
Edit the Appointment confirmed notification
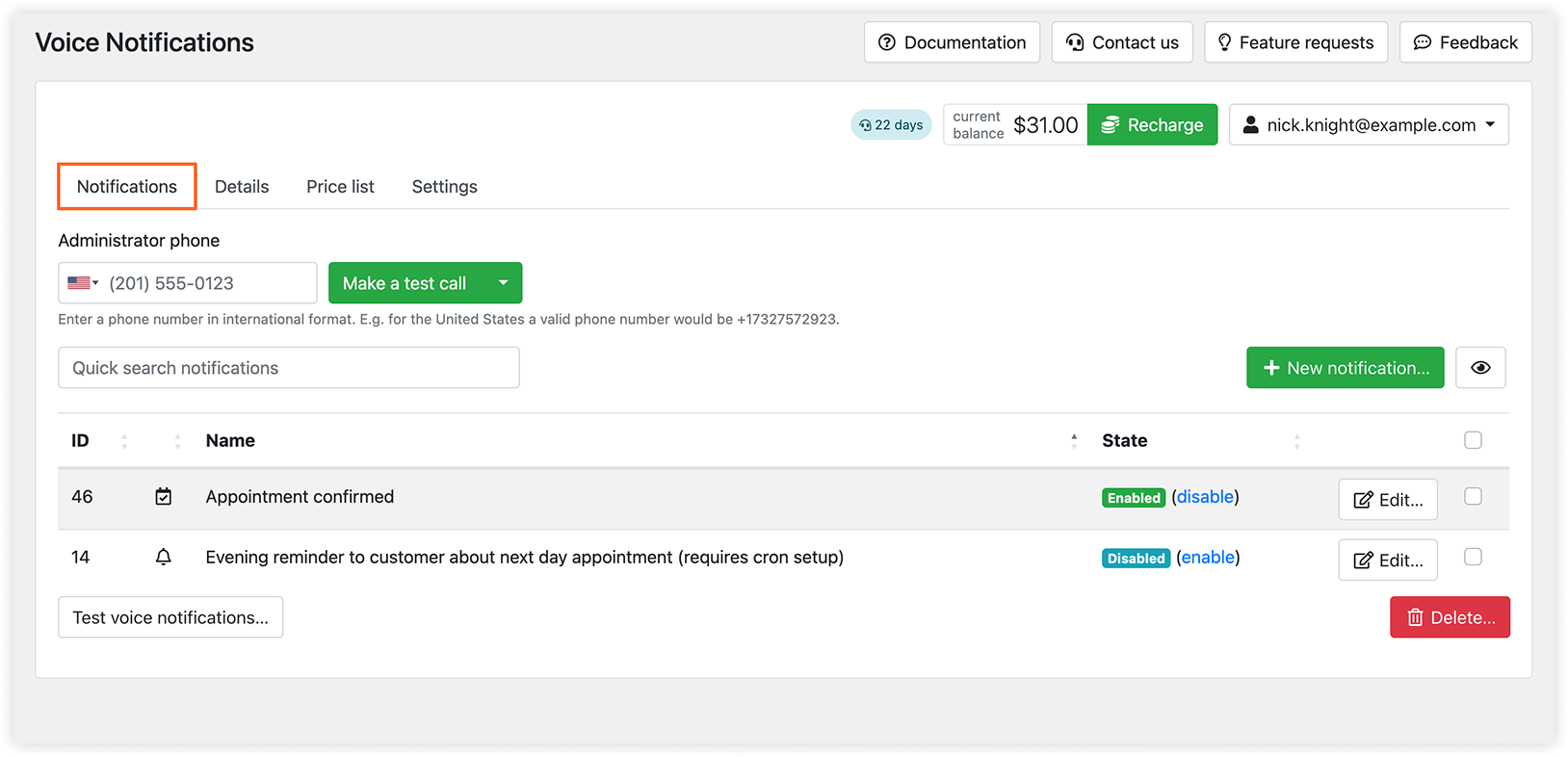pyautogui.click(x=1388, y=500)
